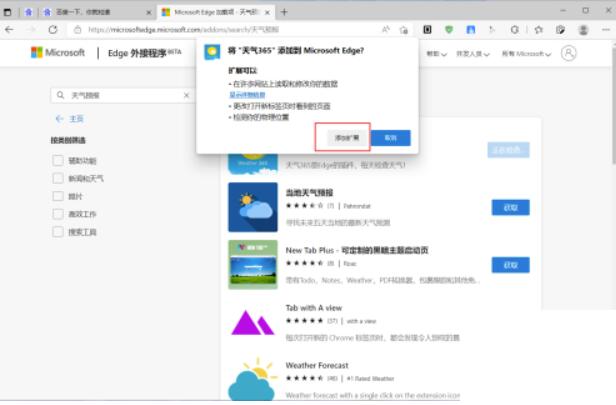Click the extensions puzzle icon in toolbar
The width and height of the screenshot is (616, 405).
coord(515,29)
